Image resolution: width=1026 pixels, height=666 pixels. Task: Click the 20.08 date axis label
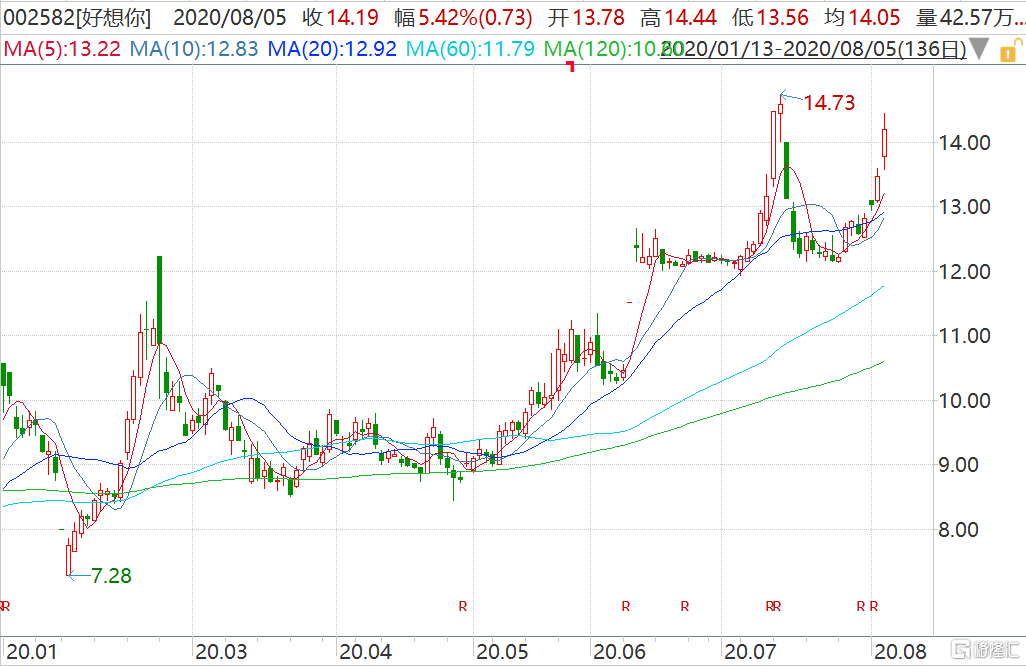tap(900, 652)
